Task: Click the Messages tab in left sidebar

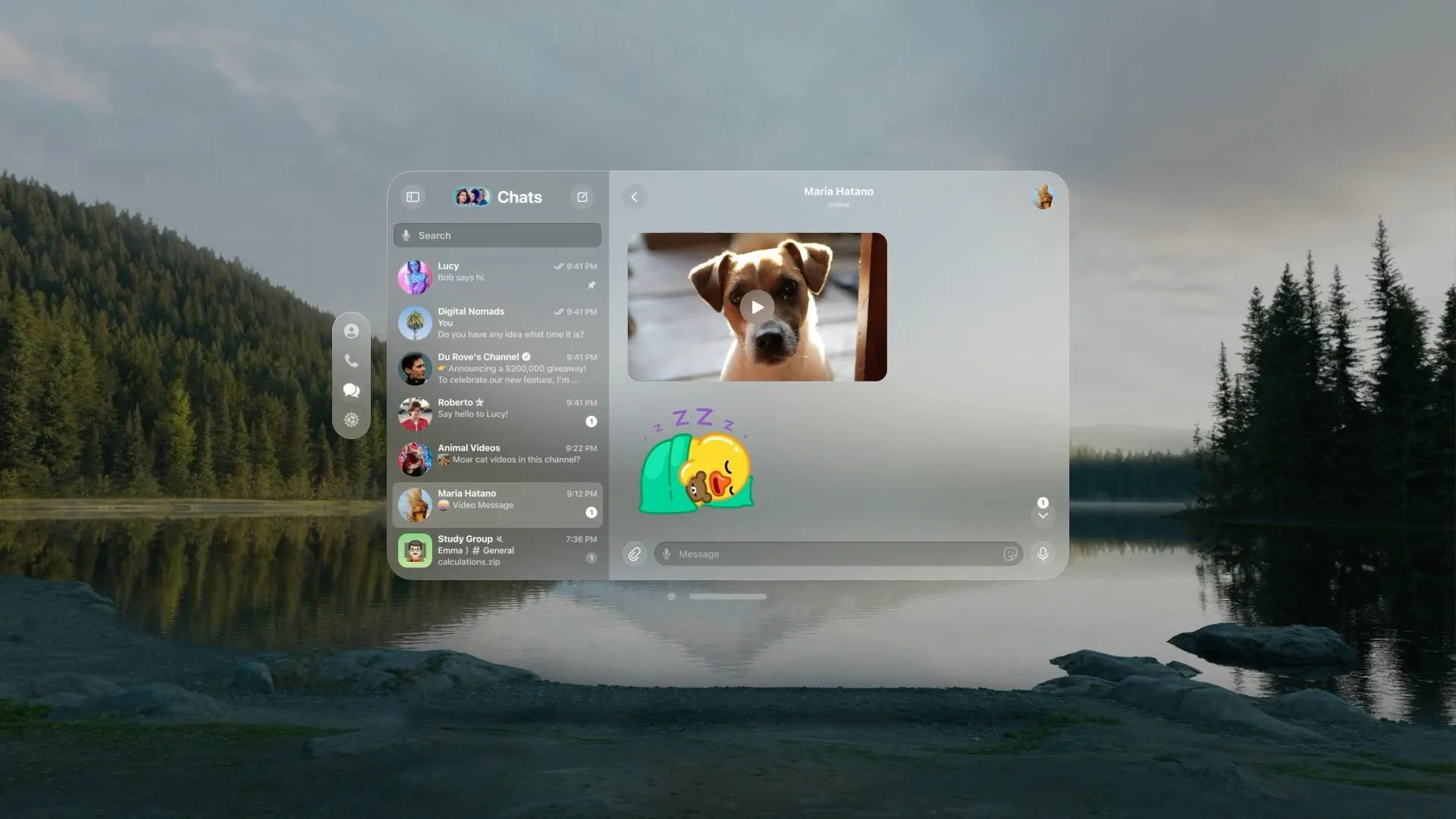Action: [x=352, y=390]
